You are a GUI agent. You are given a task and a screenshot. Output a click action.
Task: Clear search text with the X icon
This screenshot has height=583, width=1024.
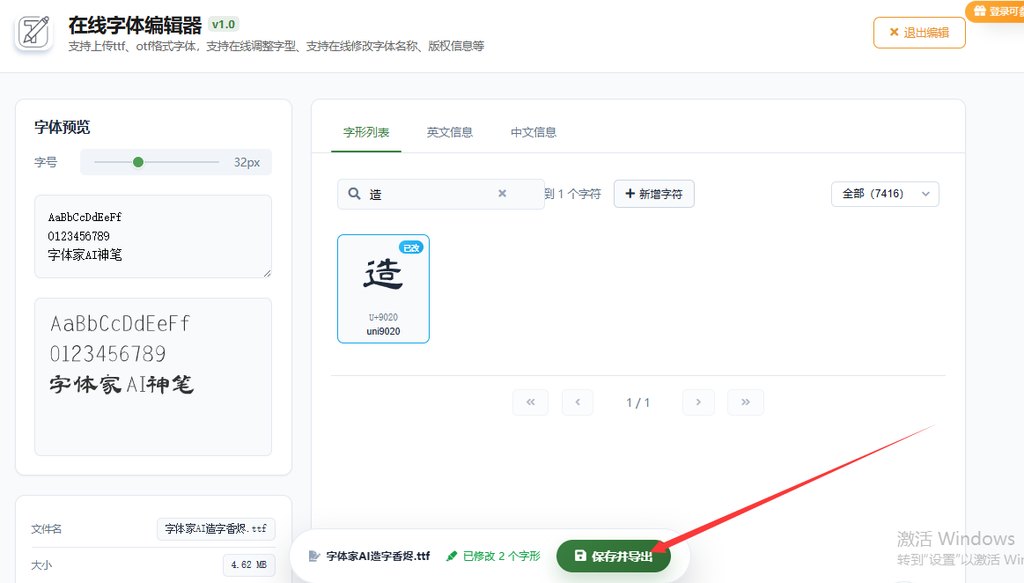point(502,193)
